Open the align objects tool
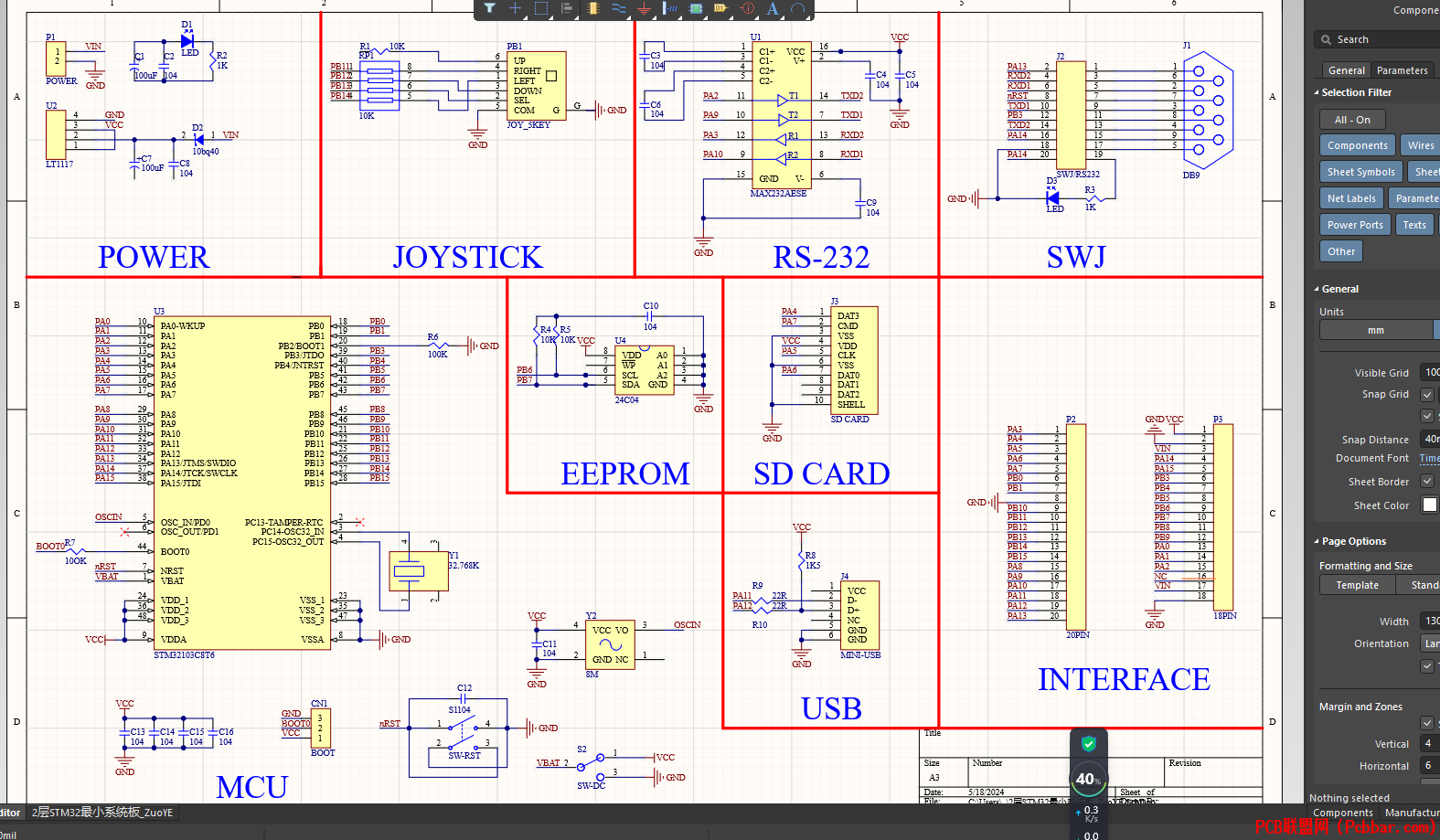Image resolution: width=1440 pixels, height=840 pixels. click(x=567, y=8)
